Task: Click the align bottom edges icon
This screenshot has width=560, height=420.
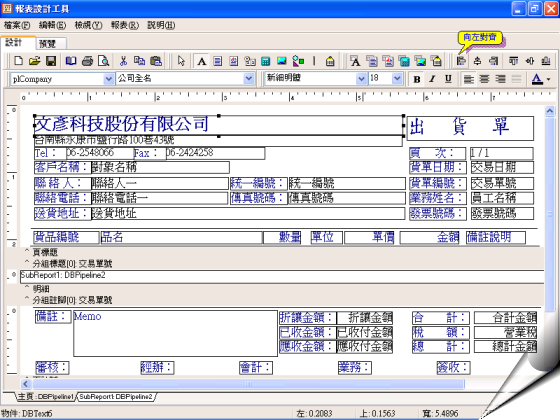Action: [546, 61]
